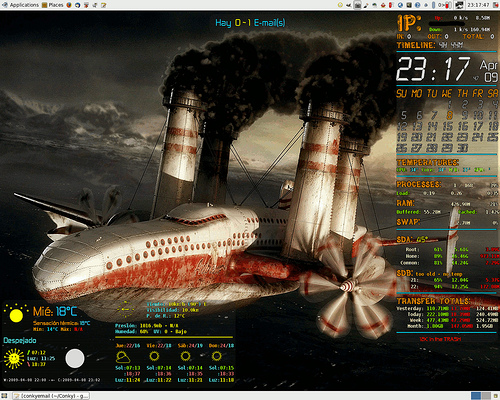
Task: Open the Applications menu
Action: coord(20,5)
